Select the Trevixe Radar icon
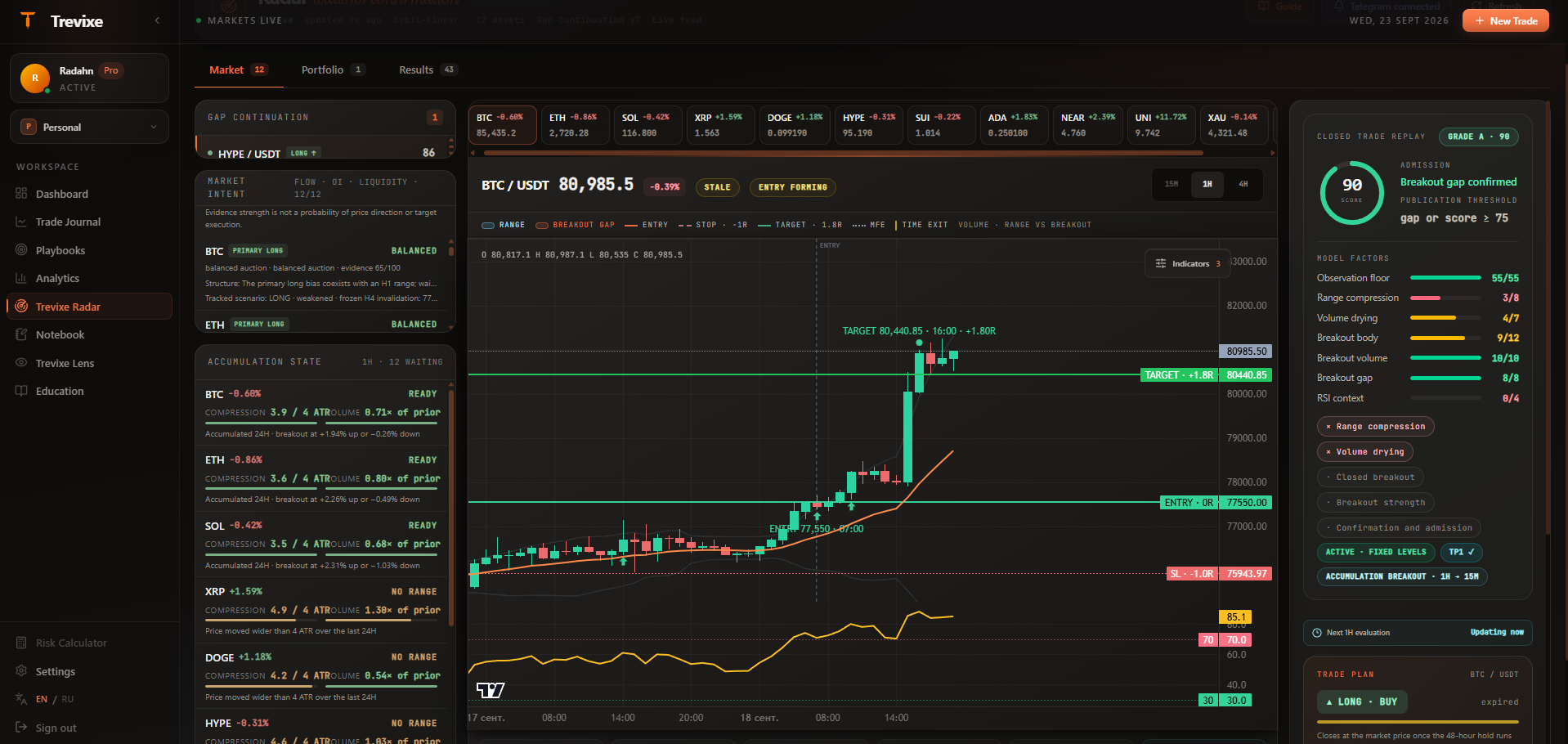Screen dimensions: 1568x744 pyautogui.click(x=21, y=307)
